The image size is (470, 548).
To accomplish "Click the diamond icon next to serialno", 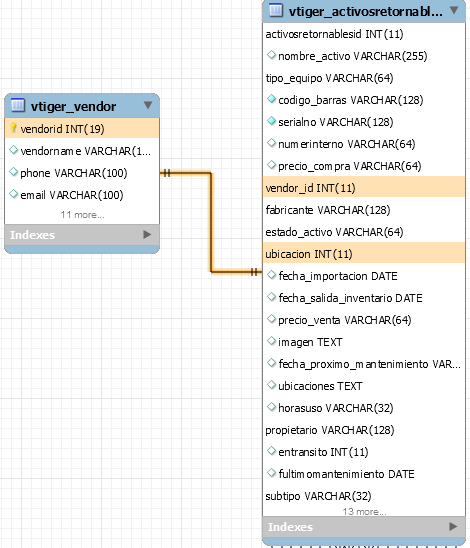I will click(271, 121).
